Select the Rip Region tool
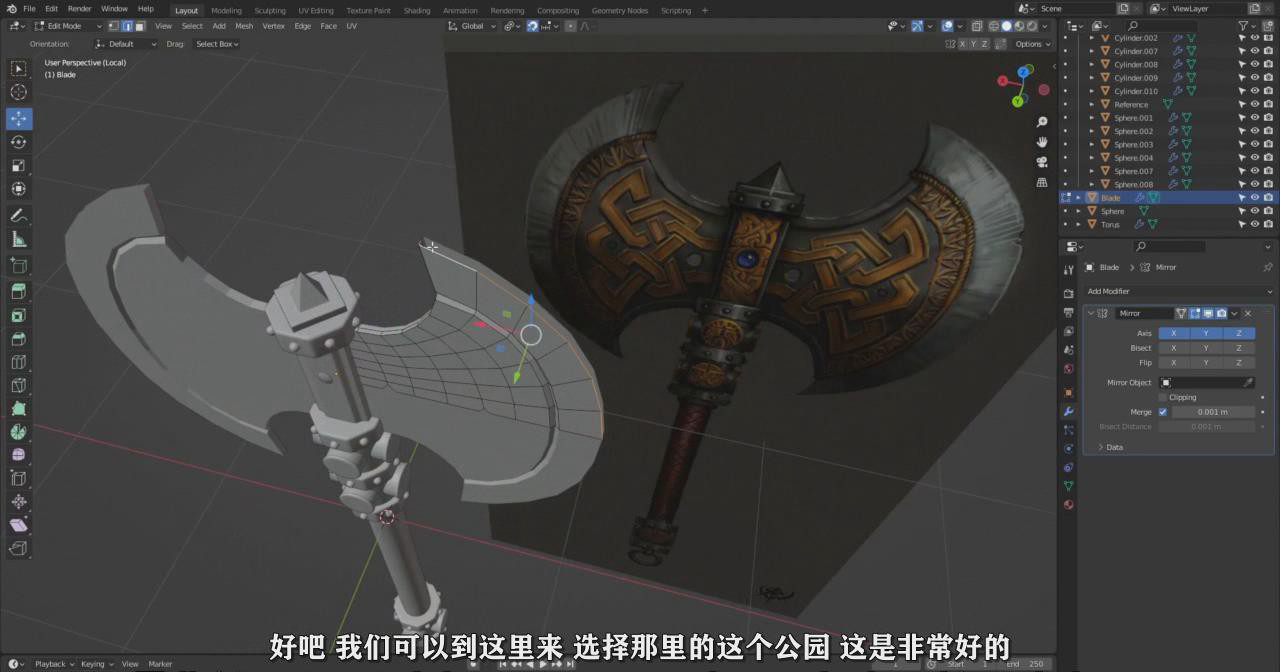This screenshot has height=672, width=1280. coord(19,549)
